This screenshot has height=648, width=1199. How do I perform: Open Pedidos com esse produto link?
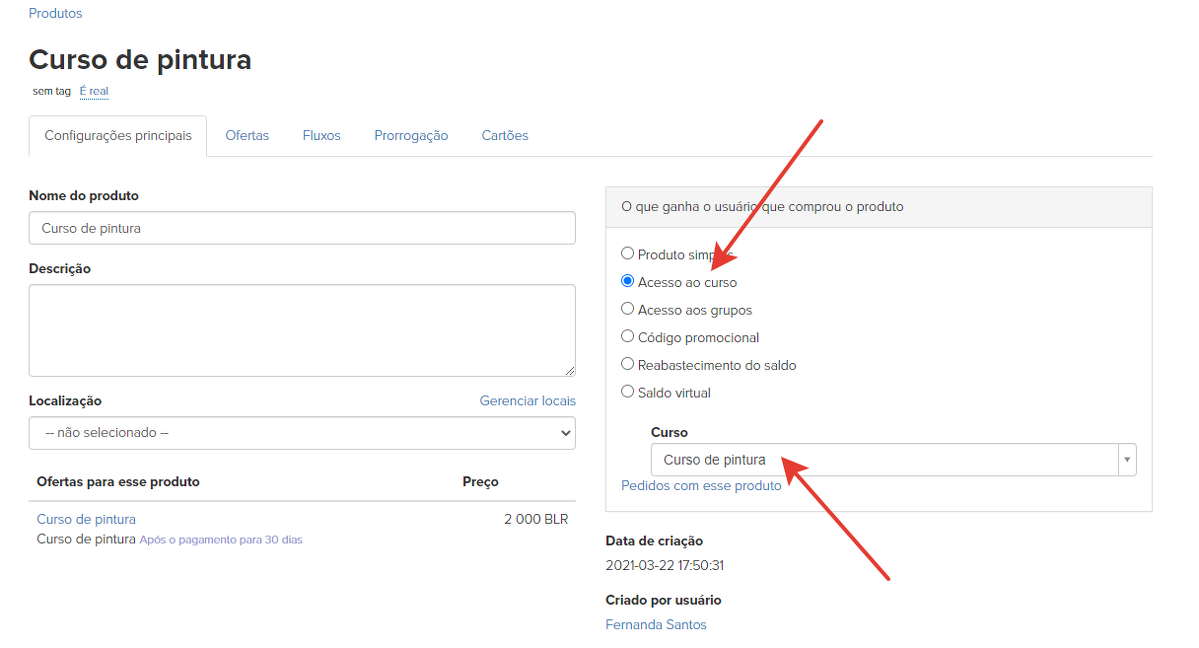point(701,485)
